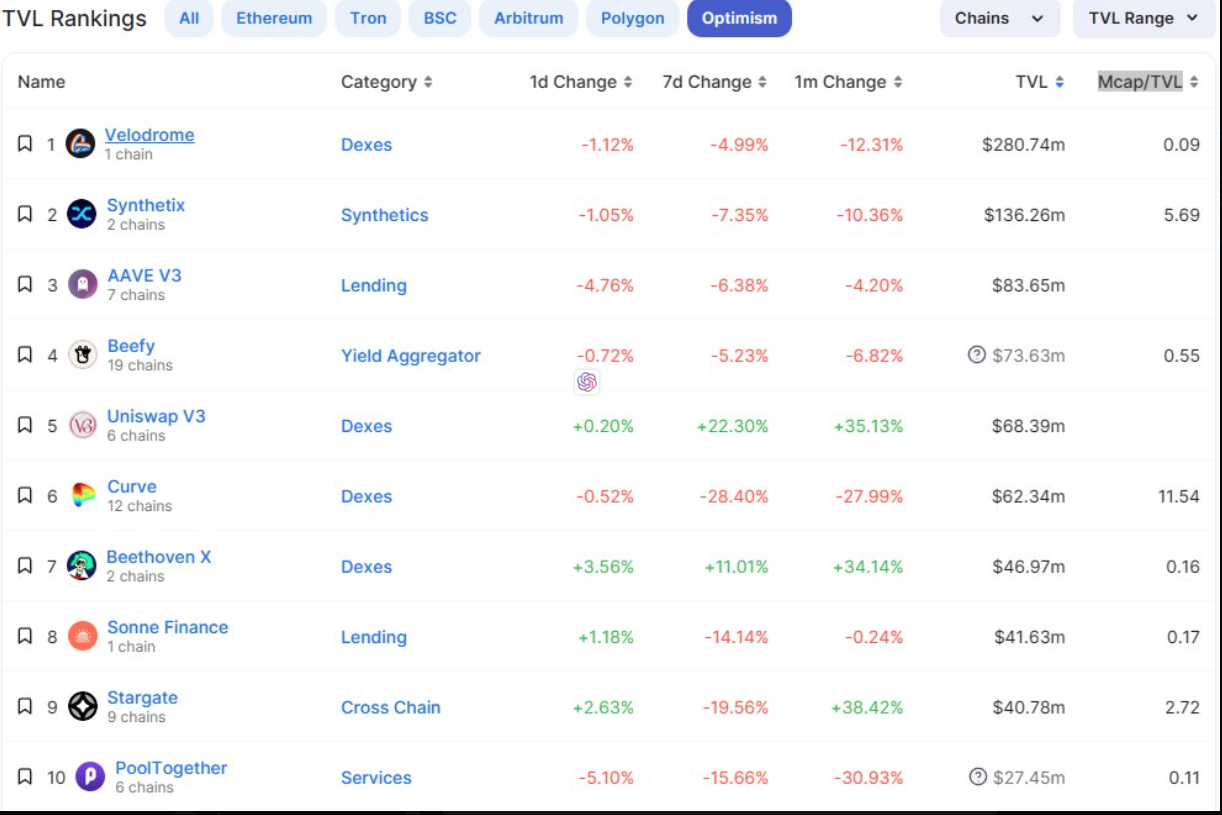Select the All chain filter tab
Image resolution: width=1222 pixels, height=815 pixels.
[189, 18]
